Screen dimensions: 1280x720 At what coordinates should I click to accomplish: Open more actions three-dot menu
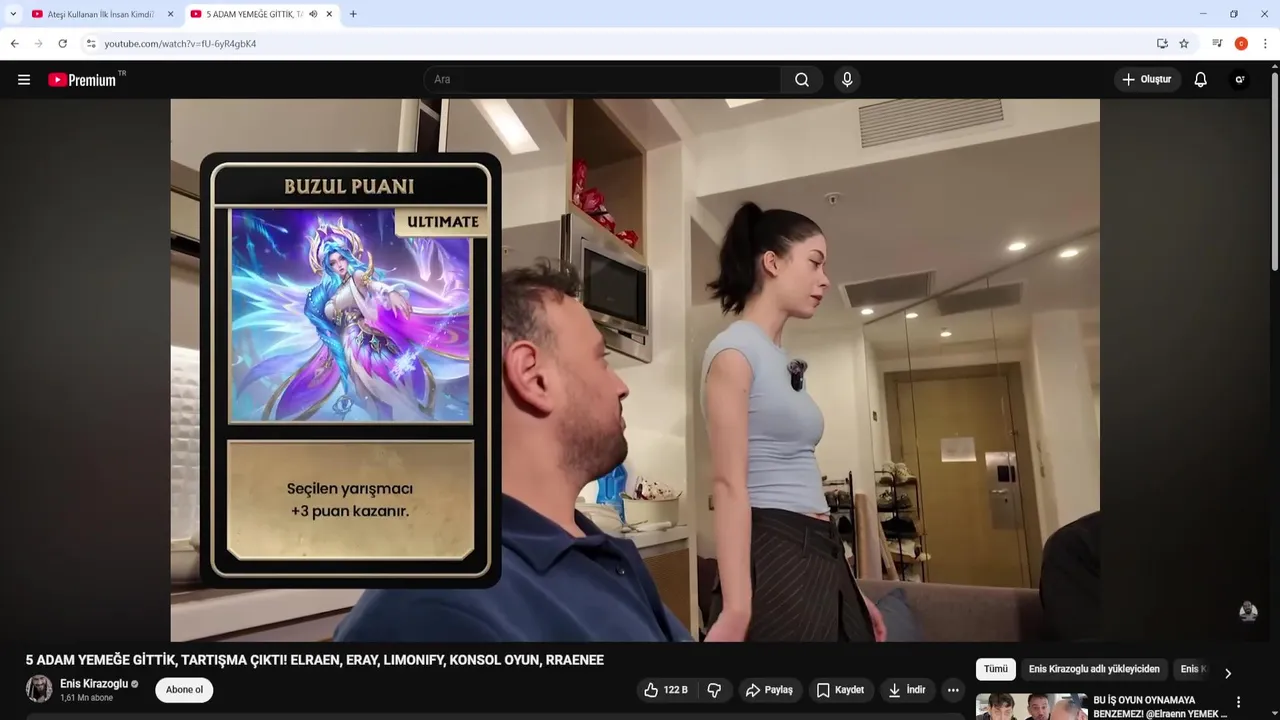tap(953, 690)
